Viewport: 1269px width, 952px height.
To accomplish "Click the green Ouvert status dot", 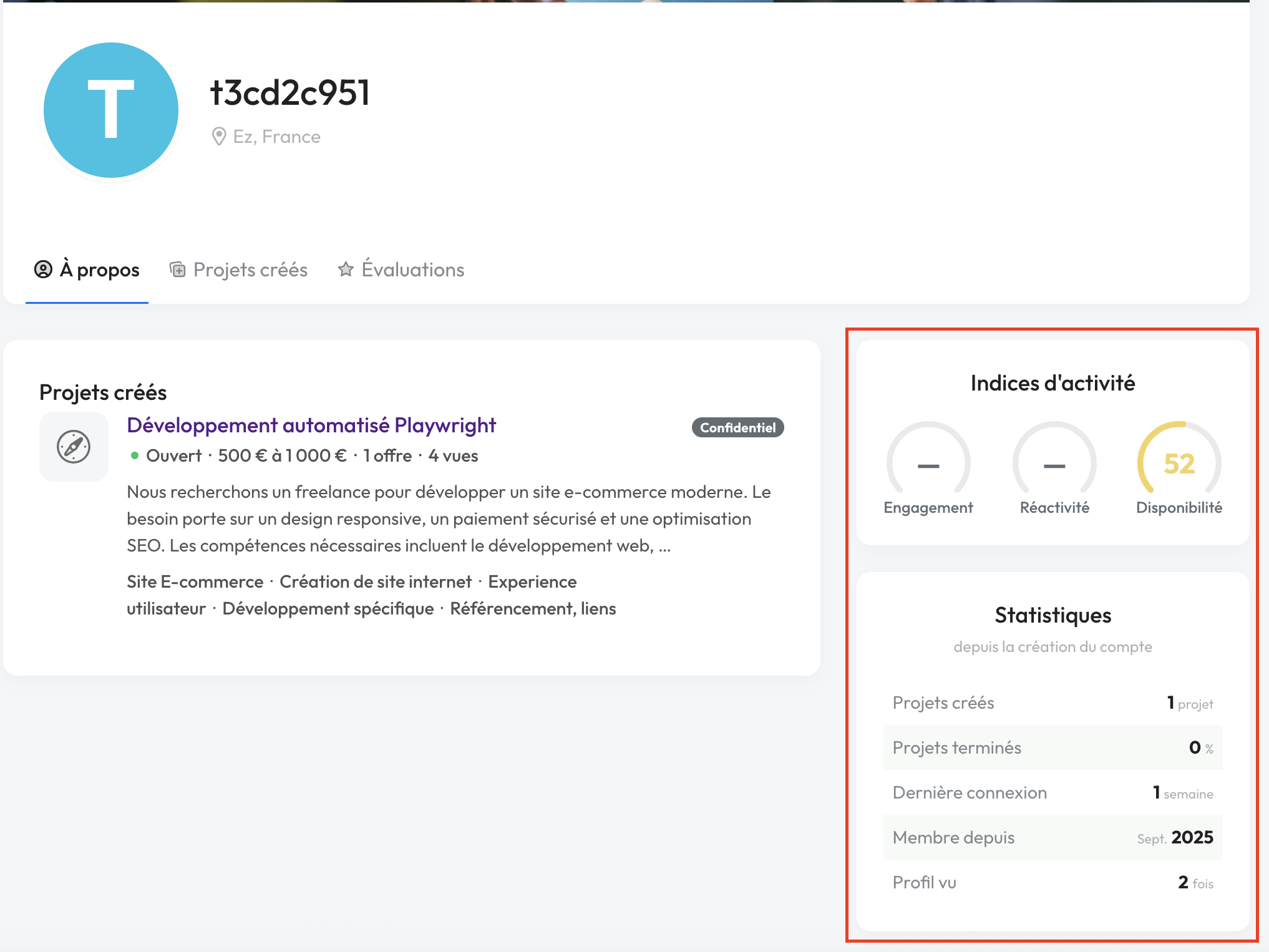I will click(134, 455).
